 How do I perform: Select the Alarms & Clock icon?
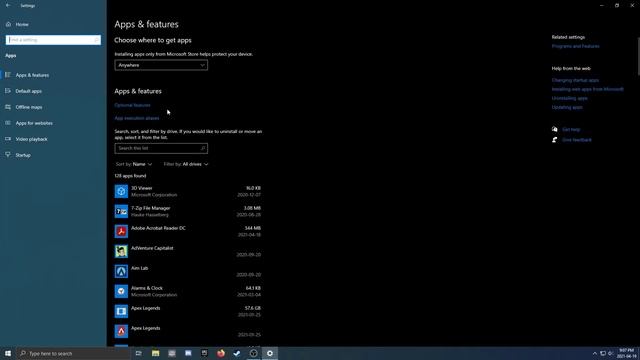pyautogui.click(x=121, y=291)
